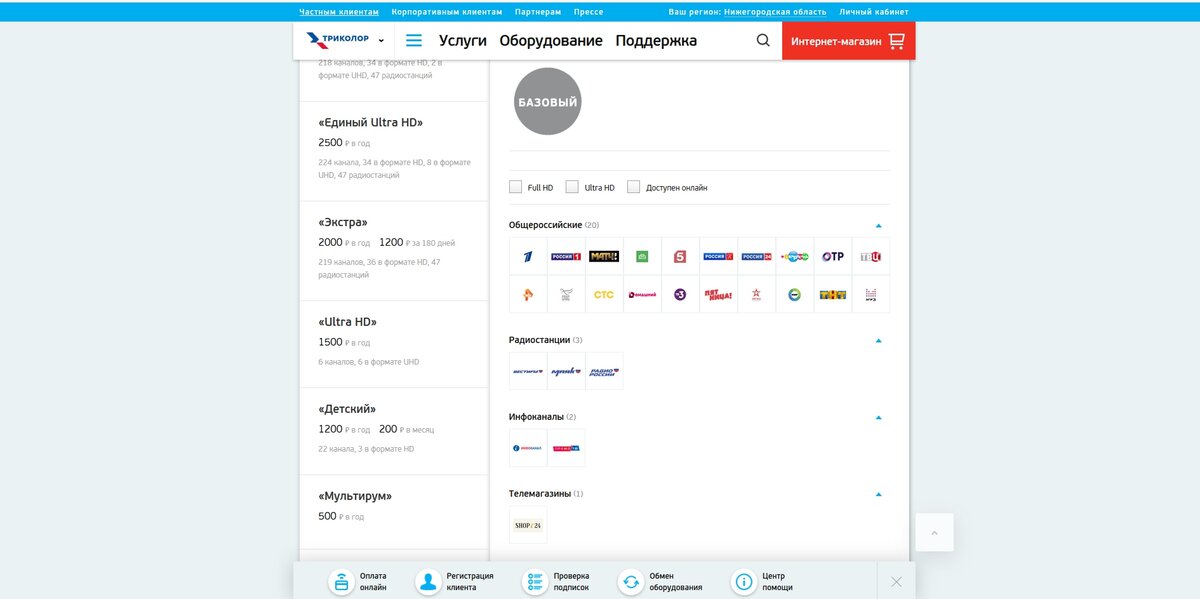
Task: Open Проверка подписок in bottom bar
Action: click(x=557, y=582)
